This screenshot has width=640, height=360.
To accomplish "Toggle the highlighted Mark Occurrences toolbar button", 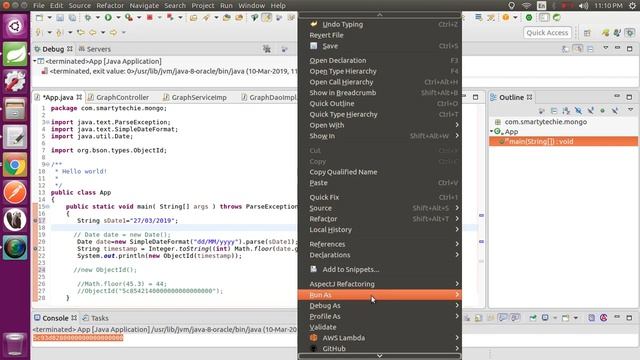I will 267,18.
